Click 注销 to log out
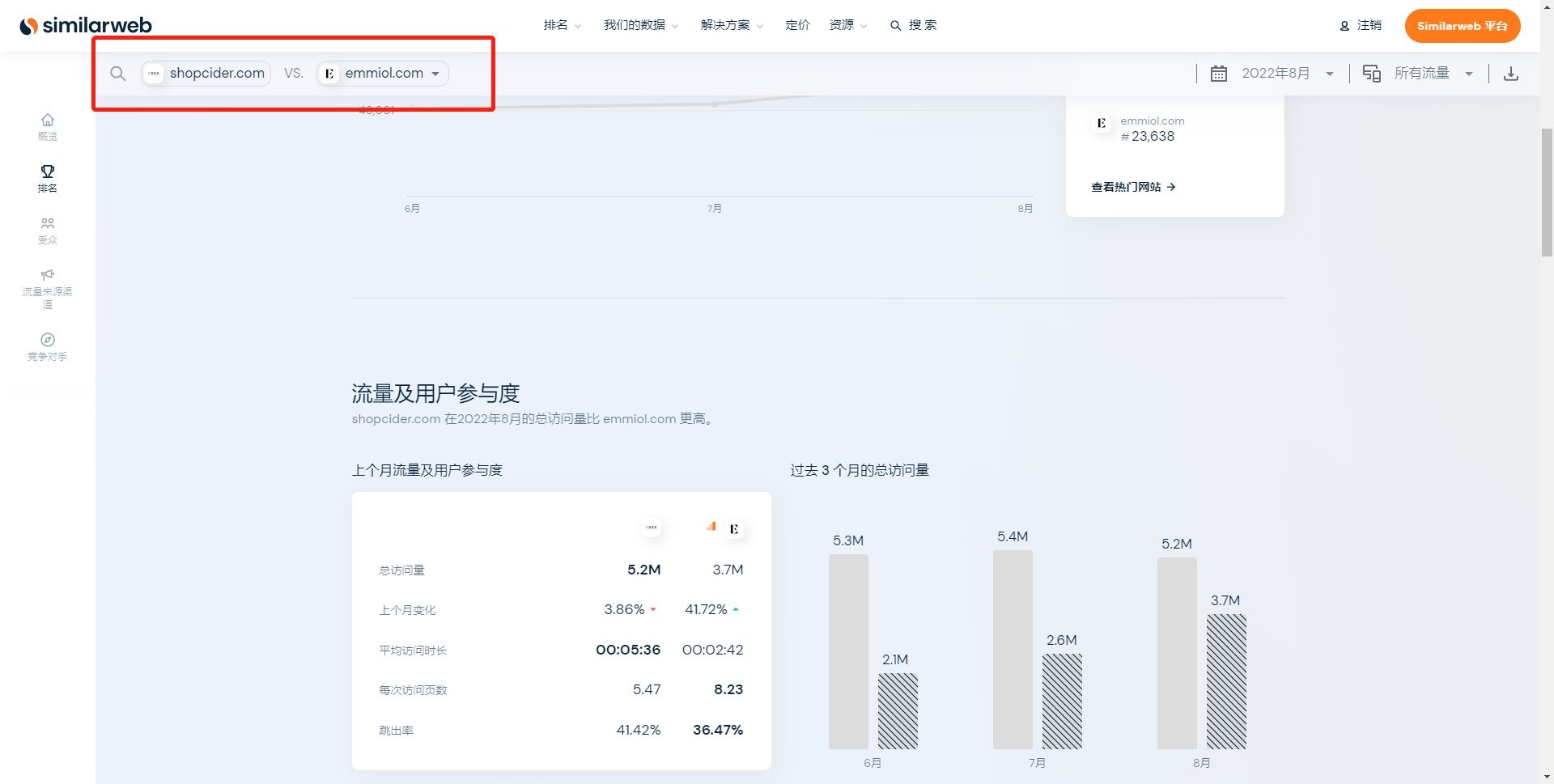Viewport: 1554px width, 784px height. click(x=1369, y=26)
